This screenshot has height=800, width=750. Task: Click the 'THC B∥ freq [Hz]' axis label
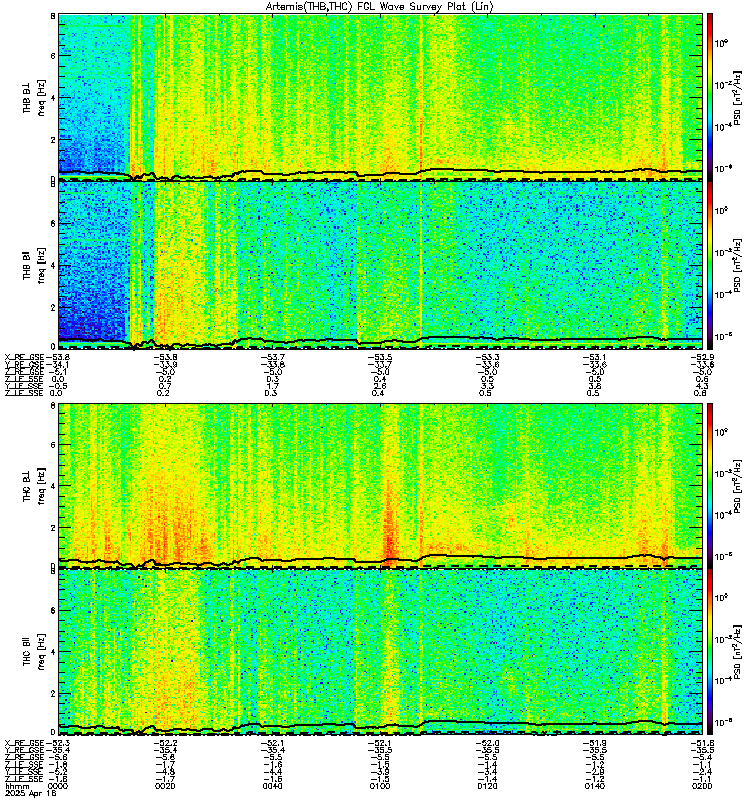click(34, 651)
